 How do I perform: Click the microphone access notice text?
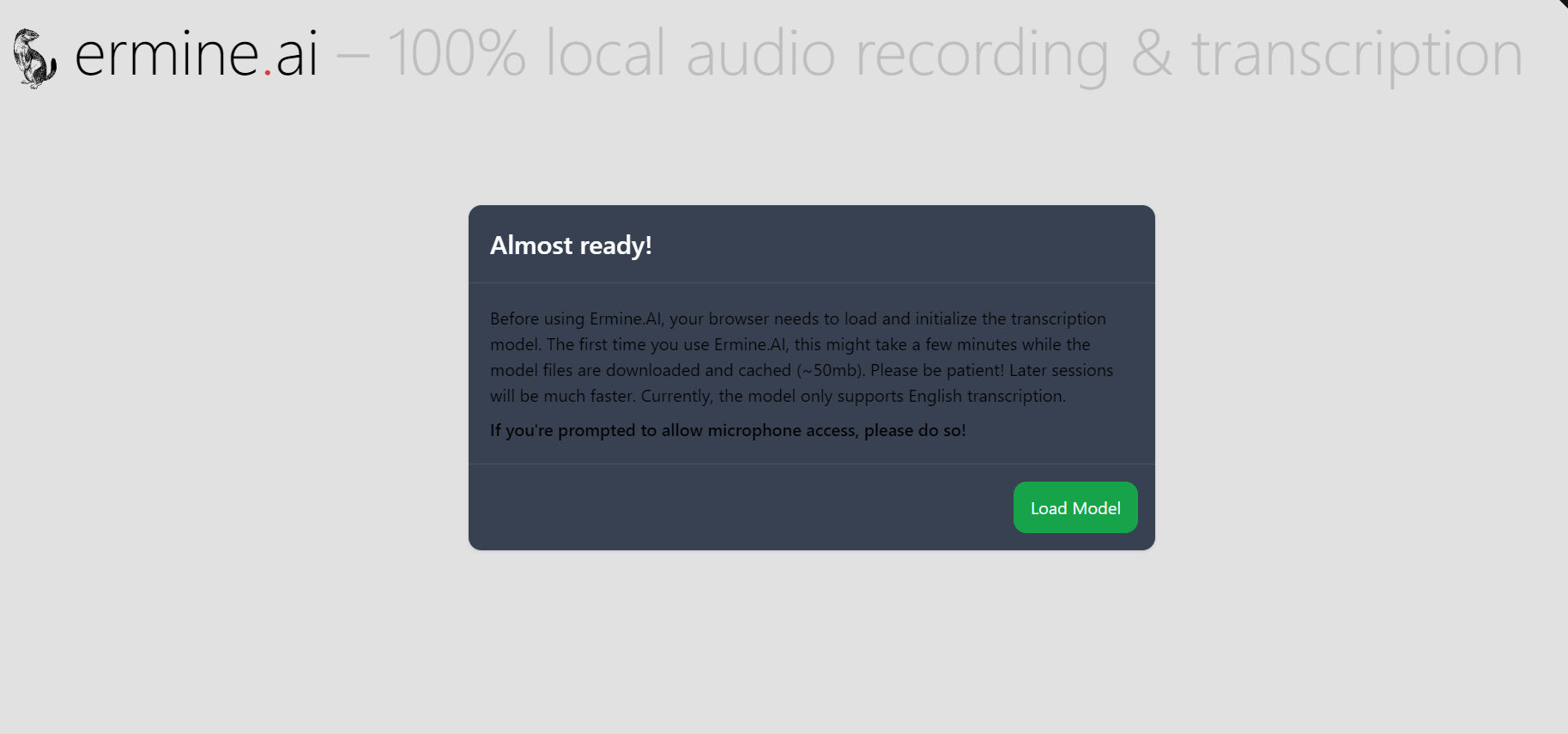point(728,430)
